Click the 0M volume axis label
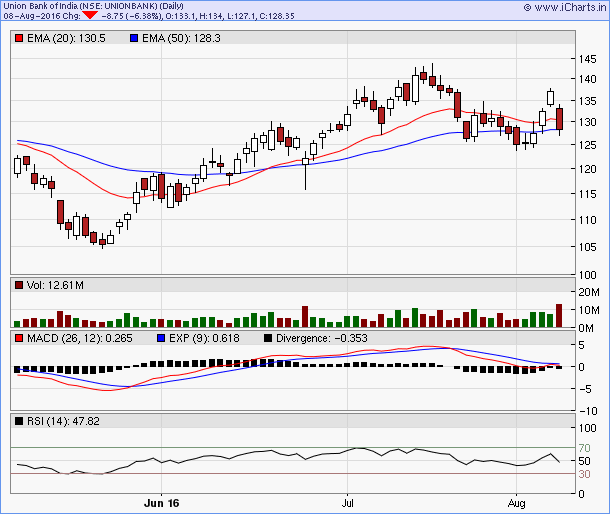Screen dimensions: 610x514 [586, 328]
